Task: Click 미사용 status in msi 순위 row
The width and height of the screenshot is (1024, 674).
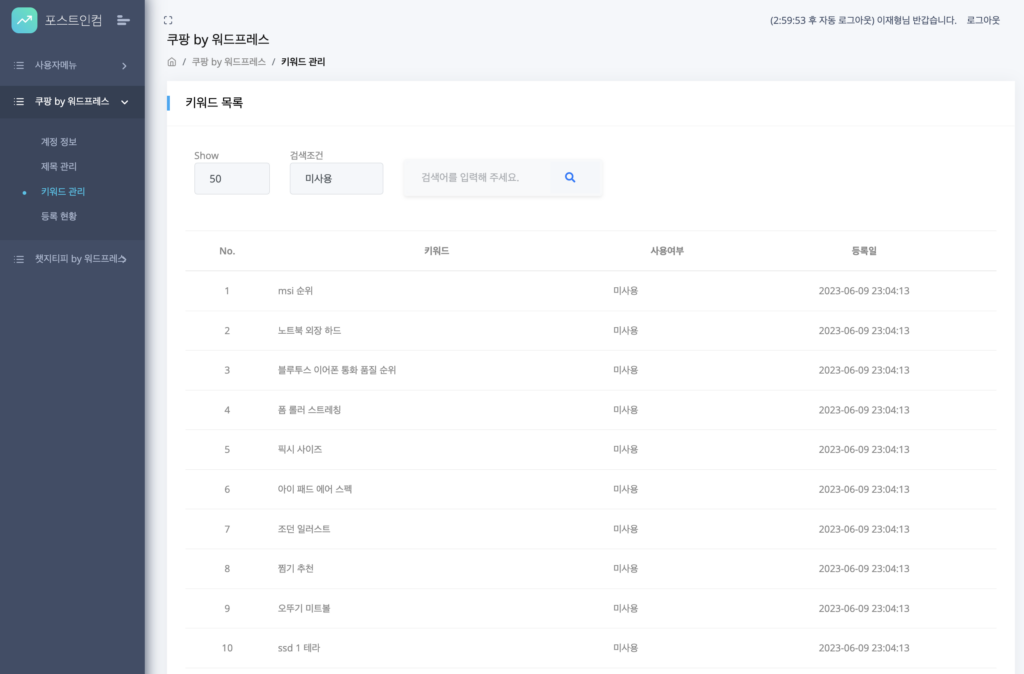Action: coord(626,291)
